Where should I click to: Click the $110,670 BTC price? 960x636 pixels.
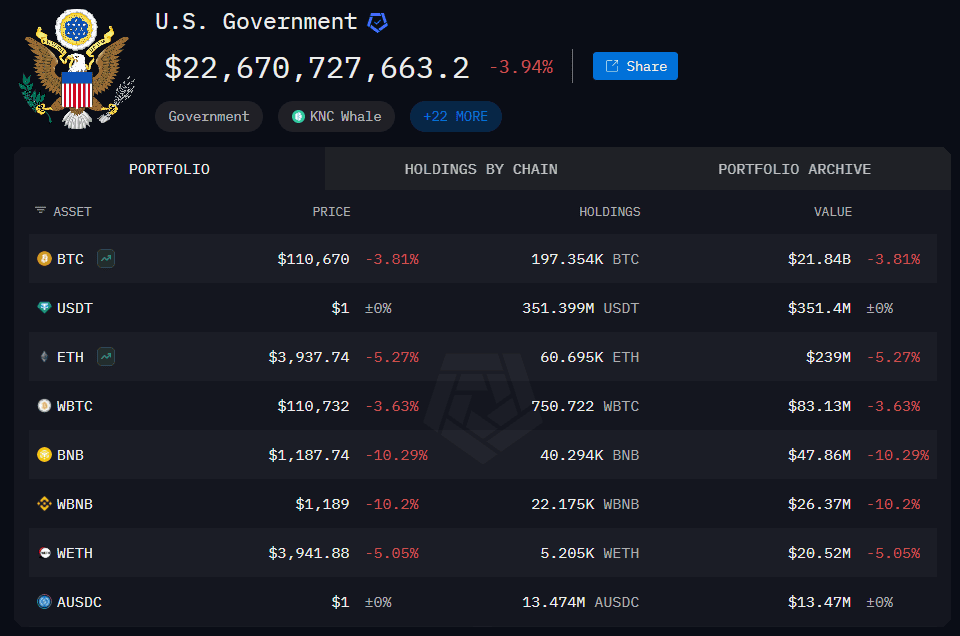click(x=313, y=259)
